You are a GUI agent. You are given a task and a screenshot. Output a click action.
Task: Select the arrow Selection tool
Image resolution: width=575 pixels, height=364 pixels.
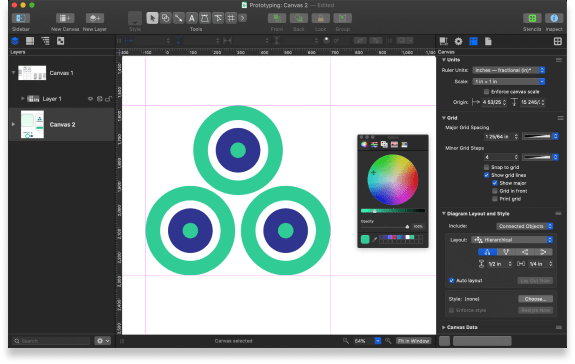coord(152,18)
